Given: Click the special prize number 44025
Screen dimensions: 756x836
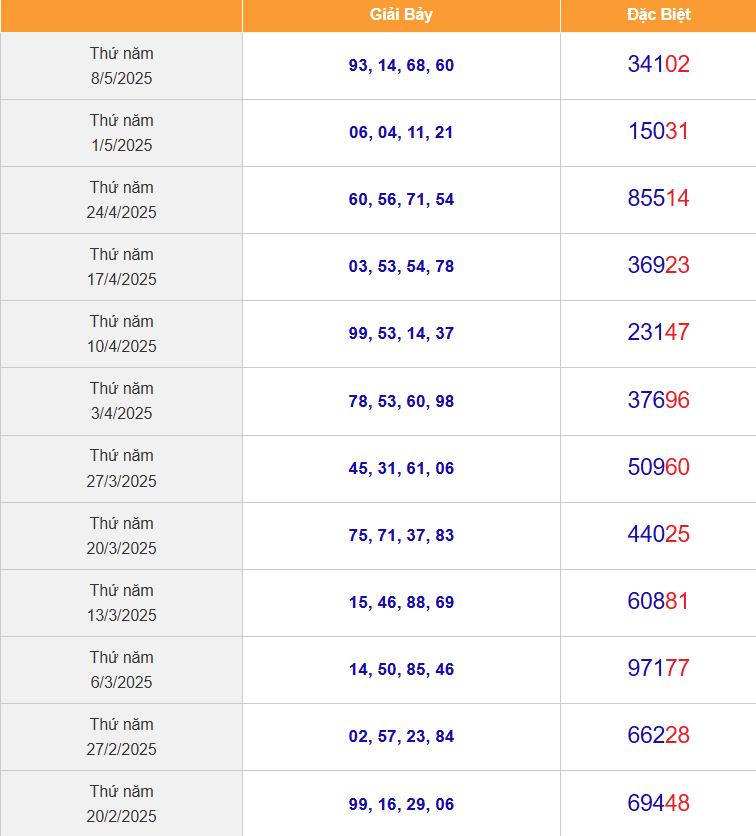Looking at the screenshot, I should click(x=658, y=534).
